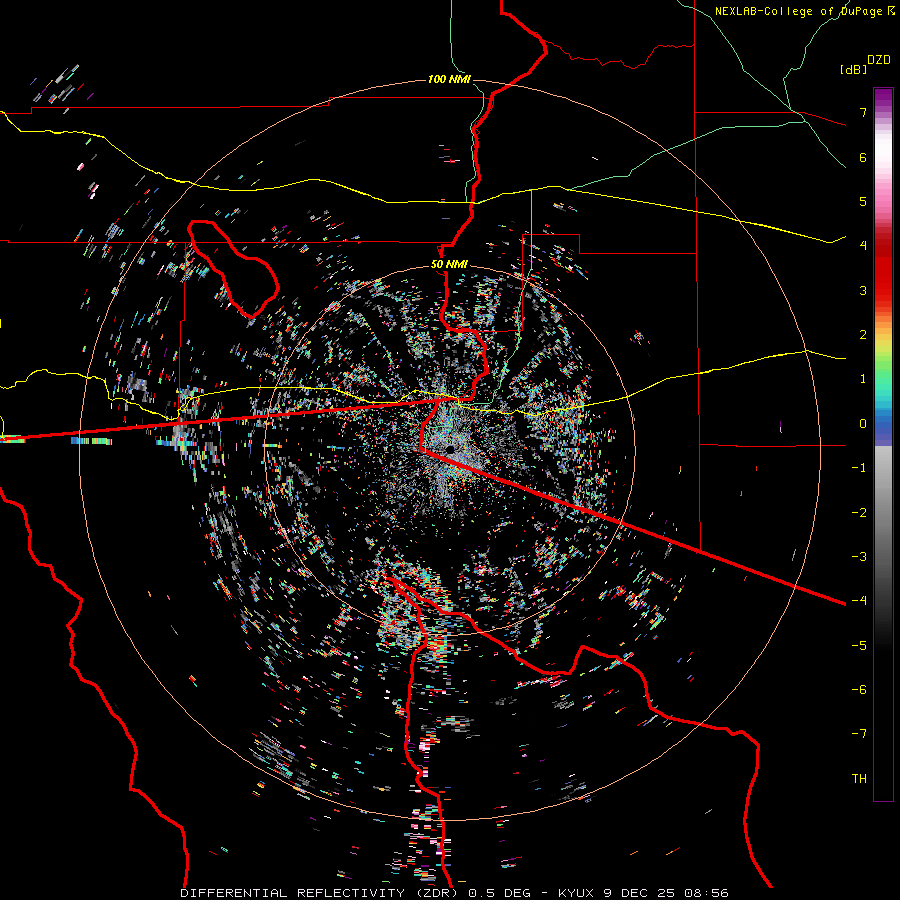The image size is (900, 900).
Task: Click the -4 tick label on the color scale
Action: tap(859, 601)
